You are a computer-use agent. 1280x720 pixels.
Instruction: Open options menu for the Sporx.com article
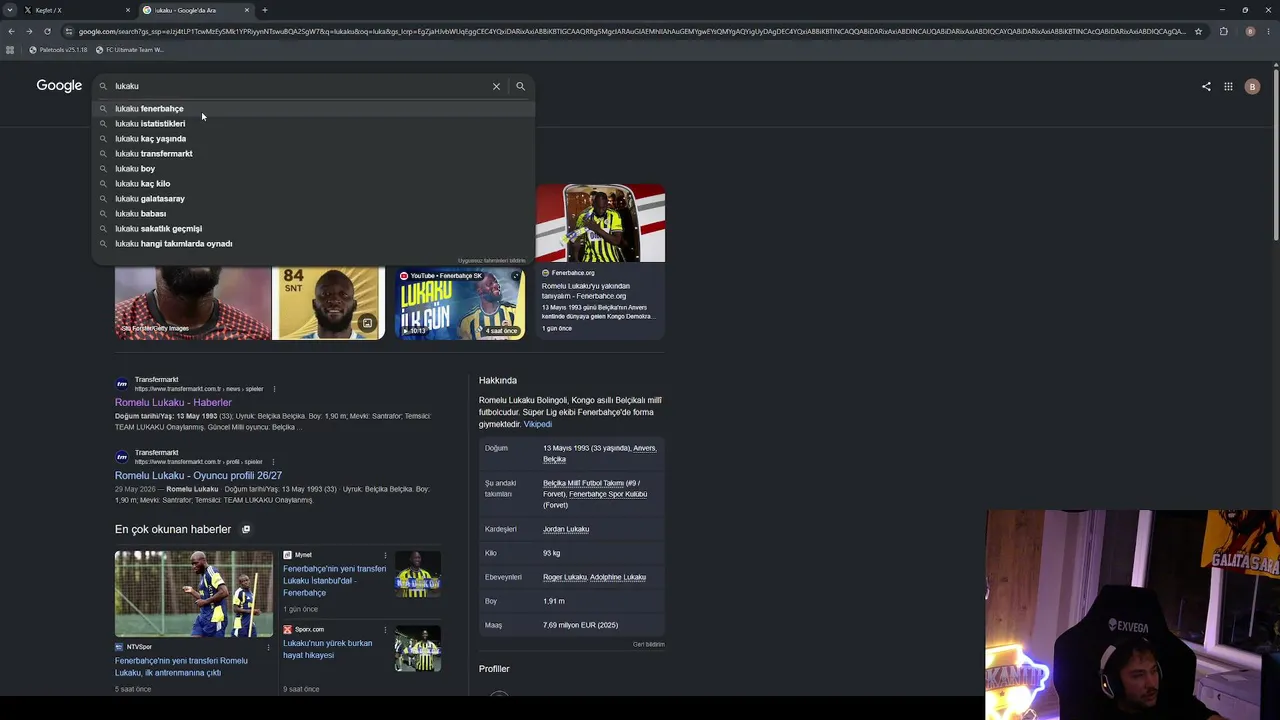[x=385, y=630]
